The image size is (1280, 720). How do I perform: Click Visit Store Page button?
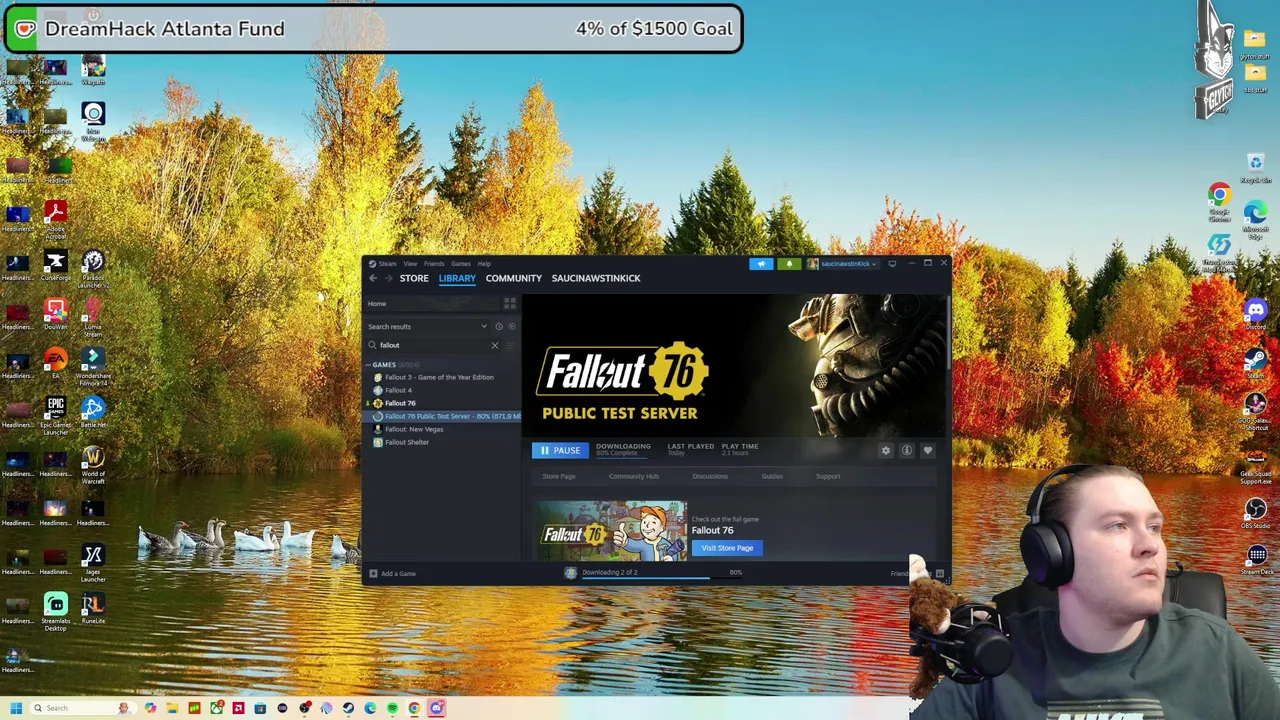click(x=727, y=549)
